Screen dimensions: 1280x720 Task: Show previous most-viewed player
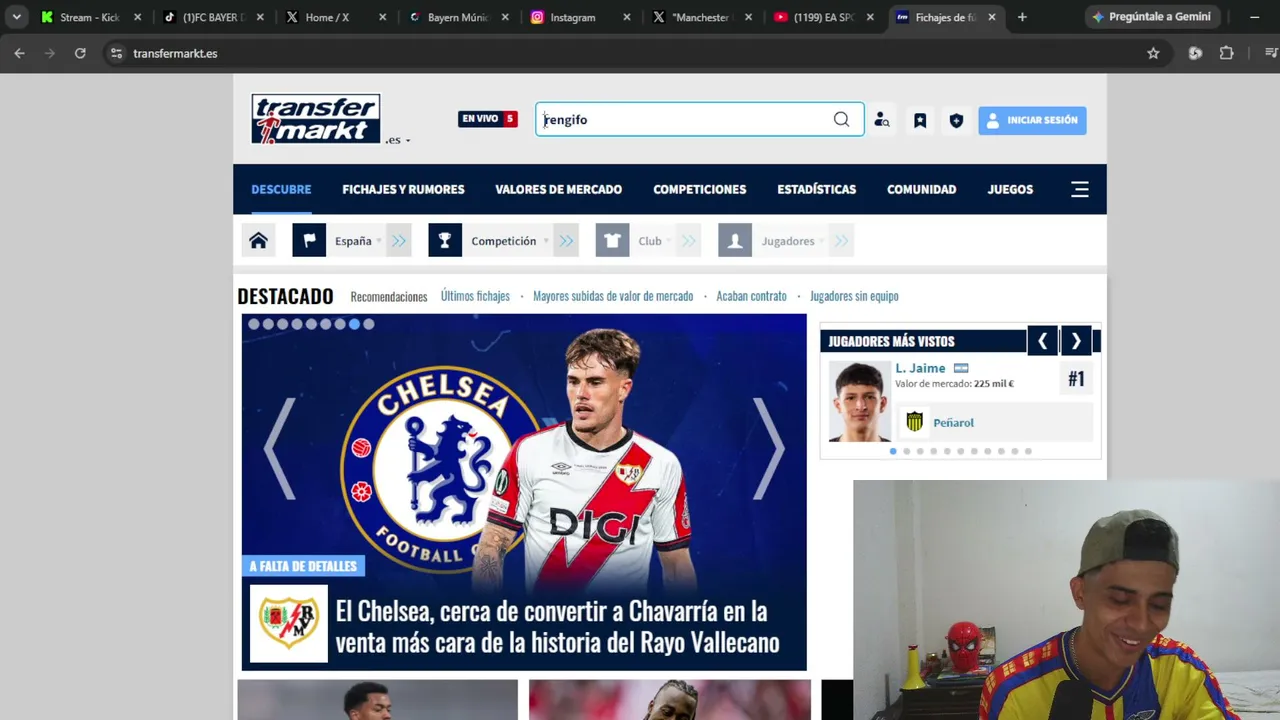[1042, 341]
